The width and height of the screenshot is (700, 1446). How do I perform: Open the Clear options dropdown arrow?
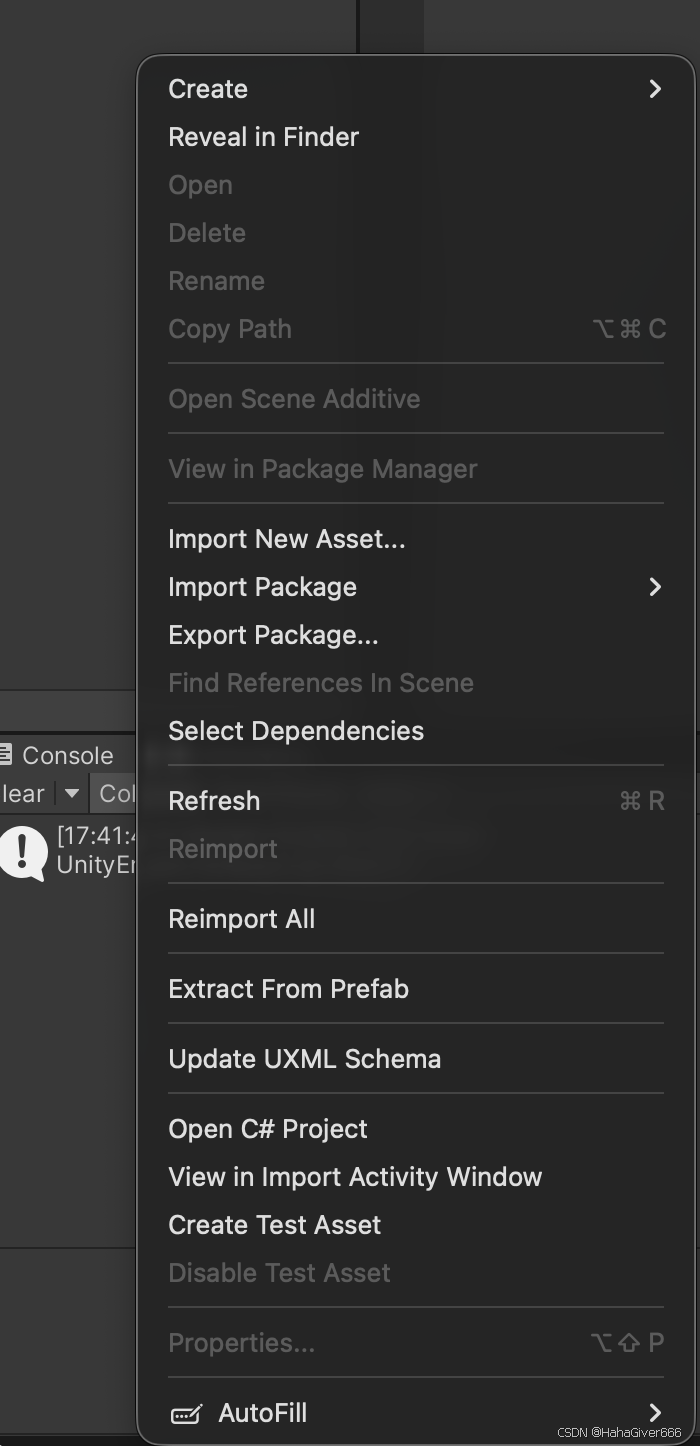tap(71, 794)
